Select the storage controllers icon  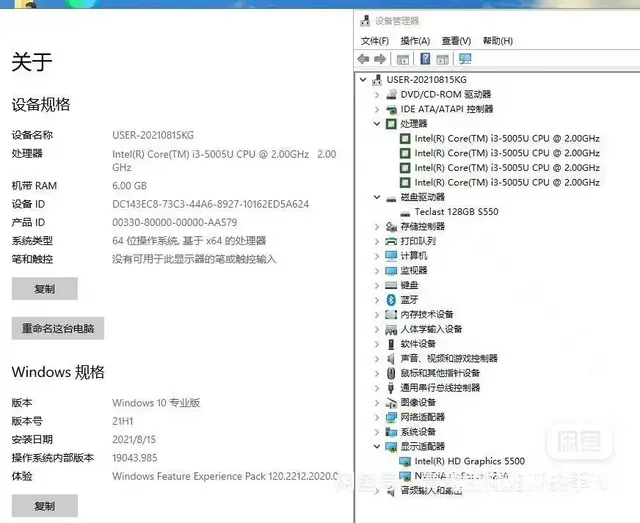click(391, 227)
